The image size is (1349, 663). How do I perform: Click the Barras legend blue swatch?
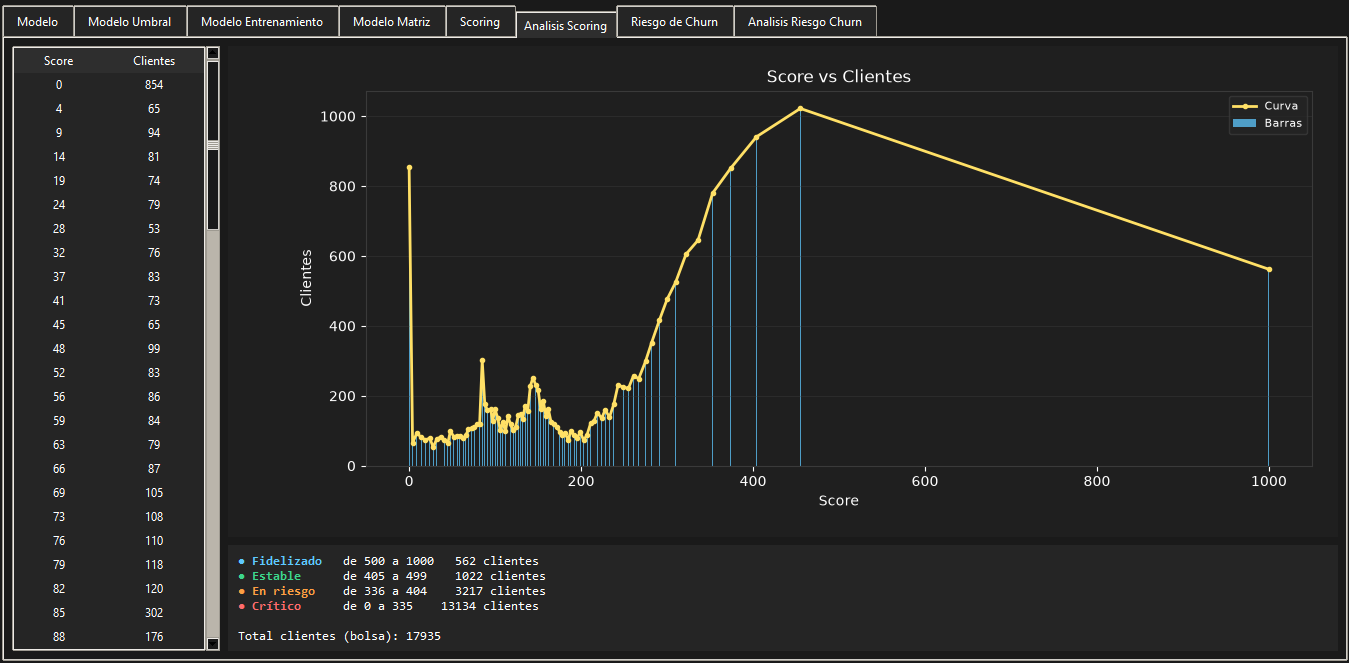pyautogui.click(x=1244, y=124)
